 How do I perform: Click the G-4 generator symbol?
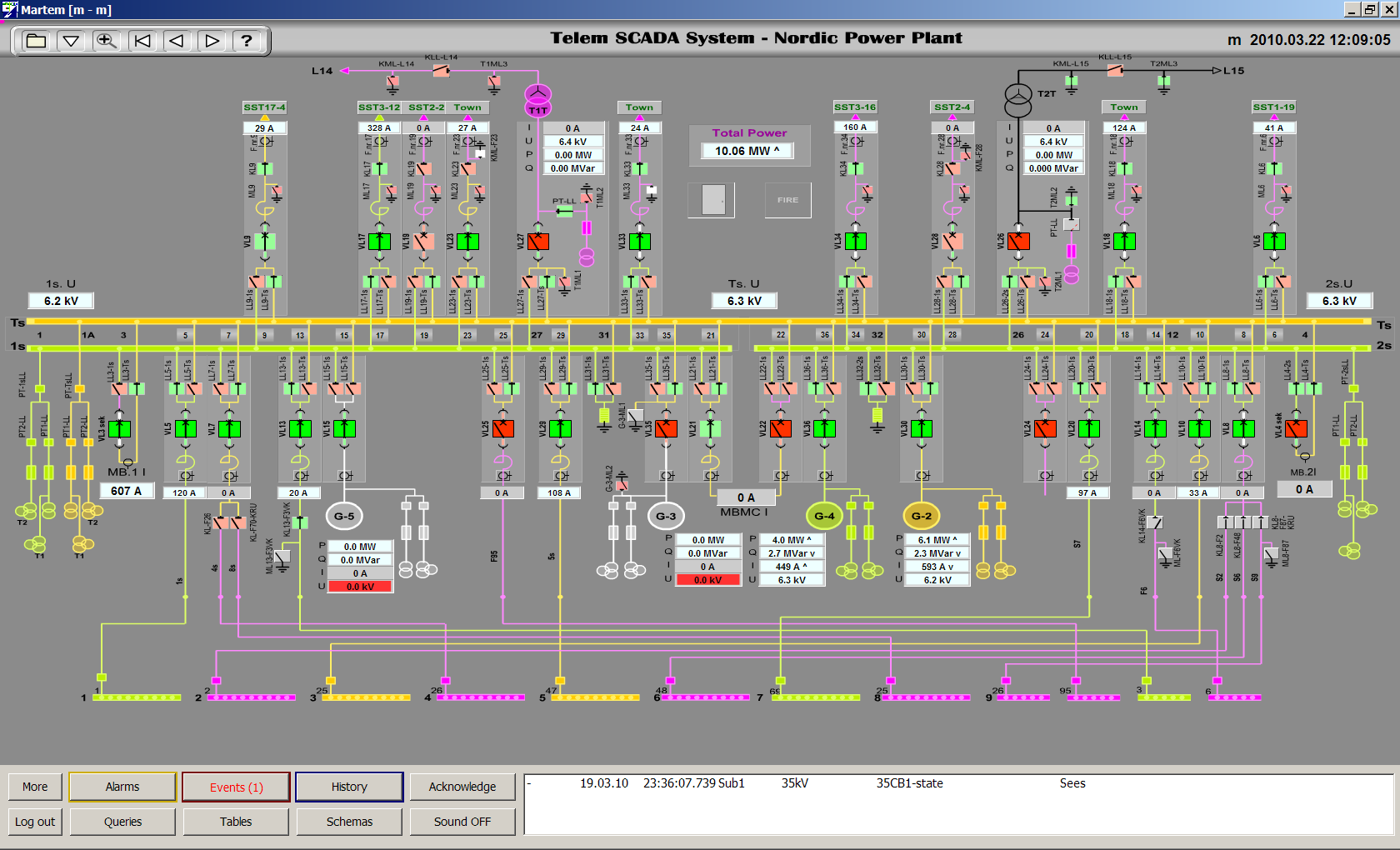pos(824,516)
